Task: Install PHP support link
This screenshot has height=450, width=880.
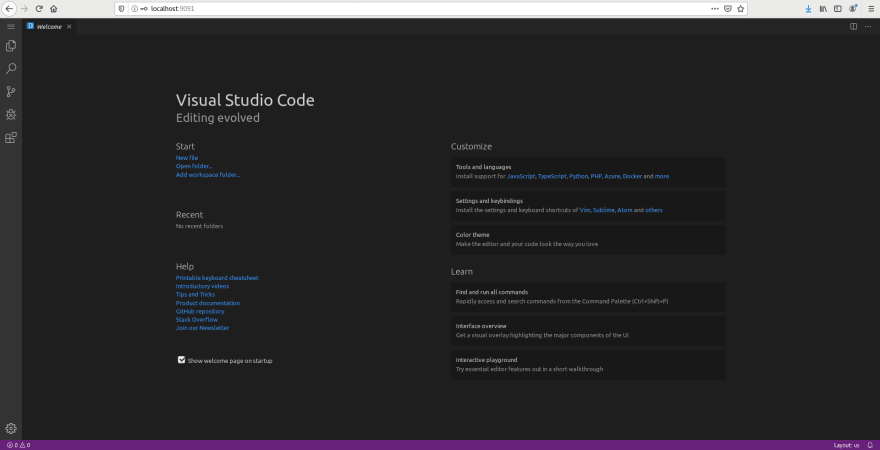Action: [595, 176]
